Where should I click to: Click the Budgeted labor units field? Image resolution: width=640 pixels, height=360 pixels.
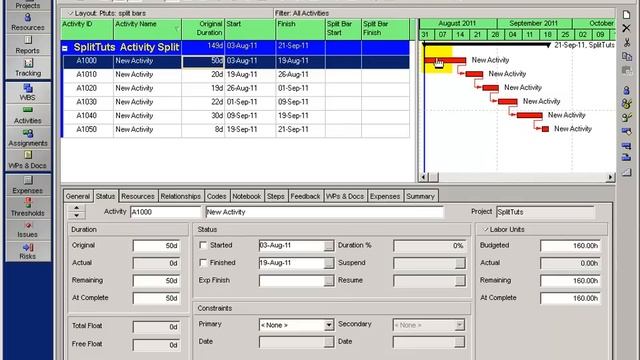(570, 245)
